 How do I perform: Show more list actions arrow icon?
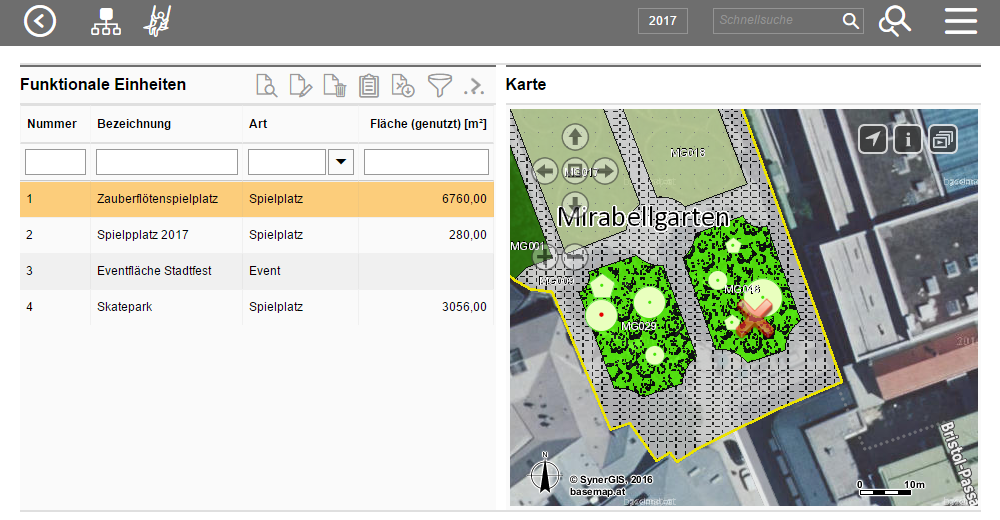pyautogui.click(x=474, y=85)
